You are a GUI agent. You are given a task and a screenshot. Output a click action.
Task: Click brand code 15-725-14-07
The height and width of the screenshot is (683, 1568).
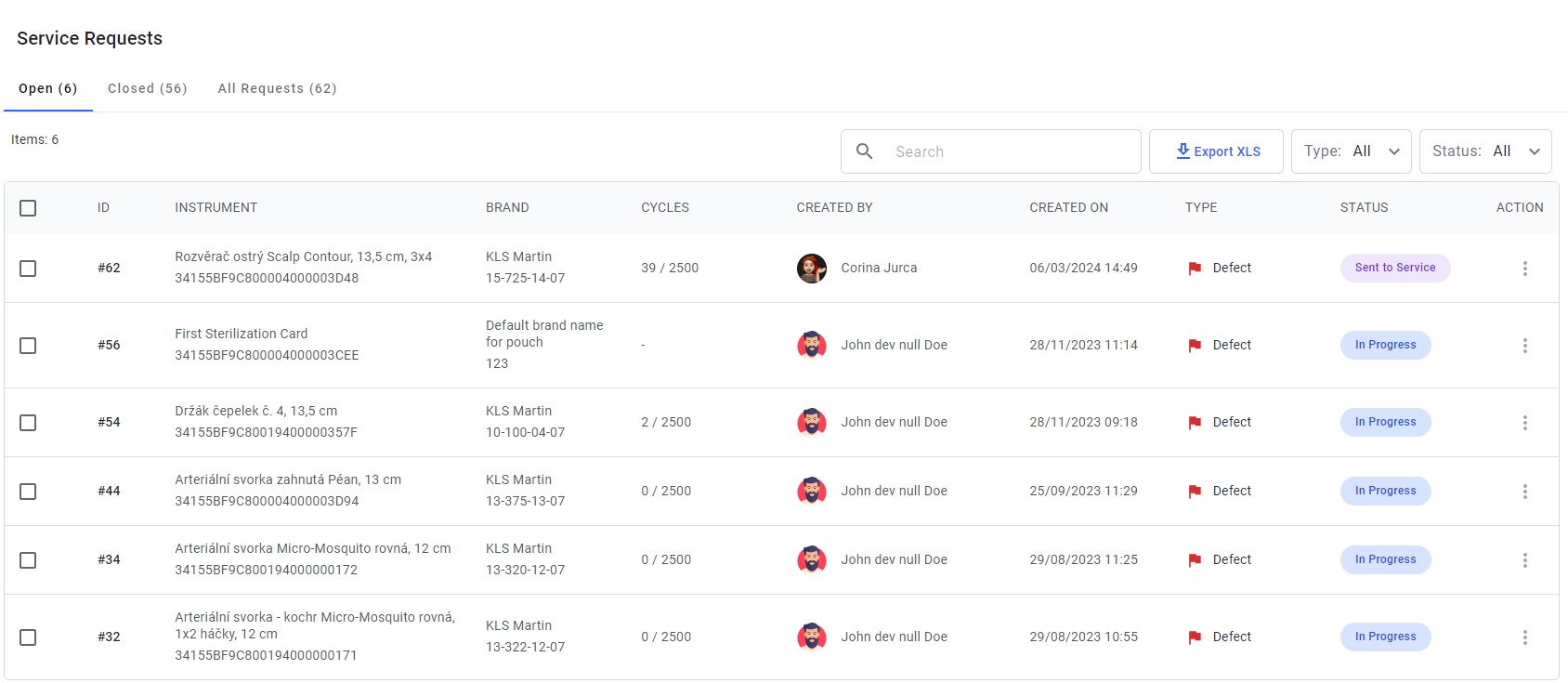(525, 278)
